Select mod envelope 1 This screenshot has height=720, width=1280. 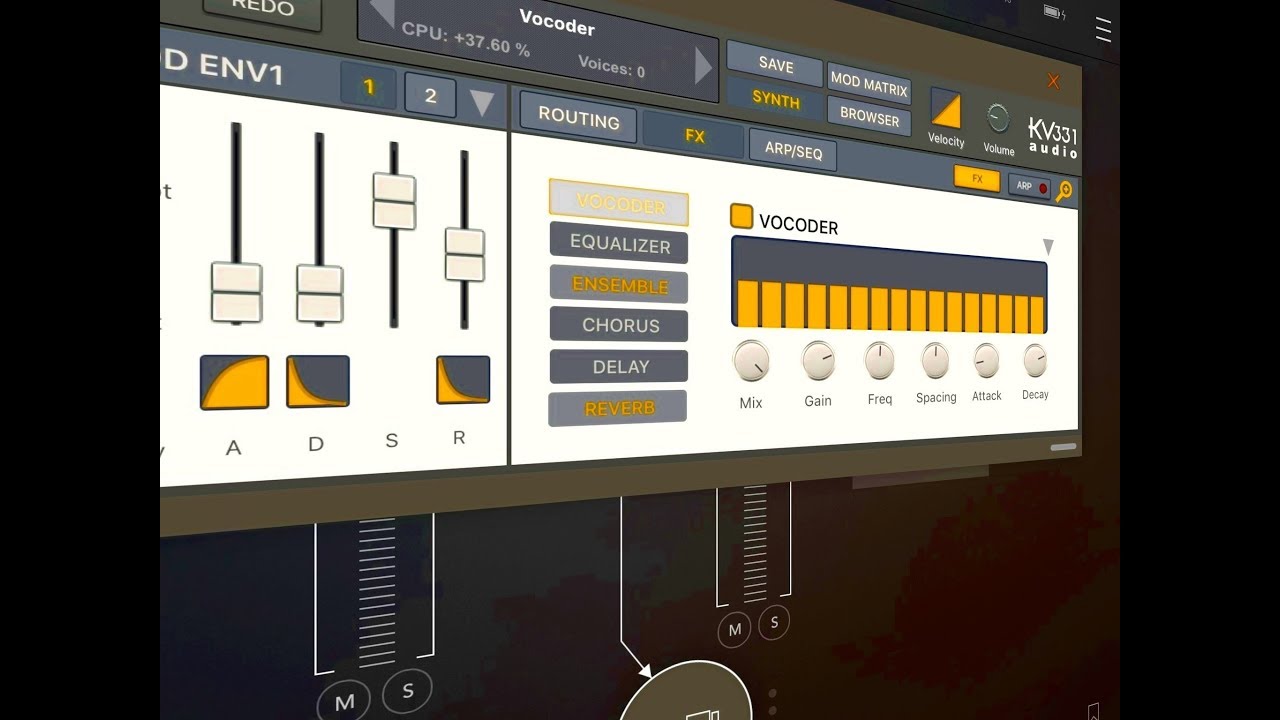pyautogui.click(x=368, y=88)
